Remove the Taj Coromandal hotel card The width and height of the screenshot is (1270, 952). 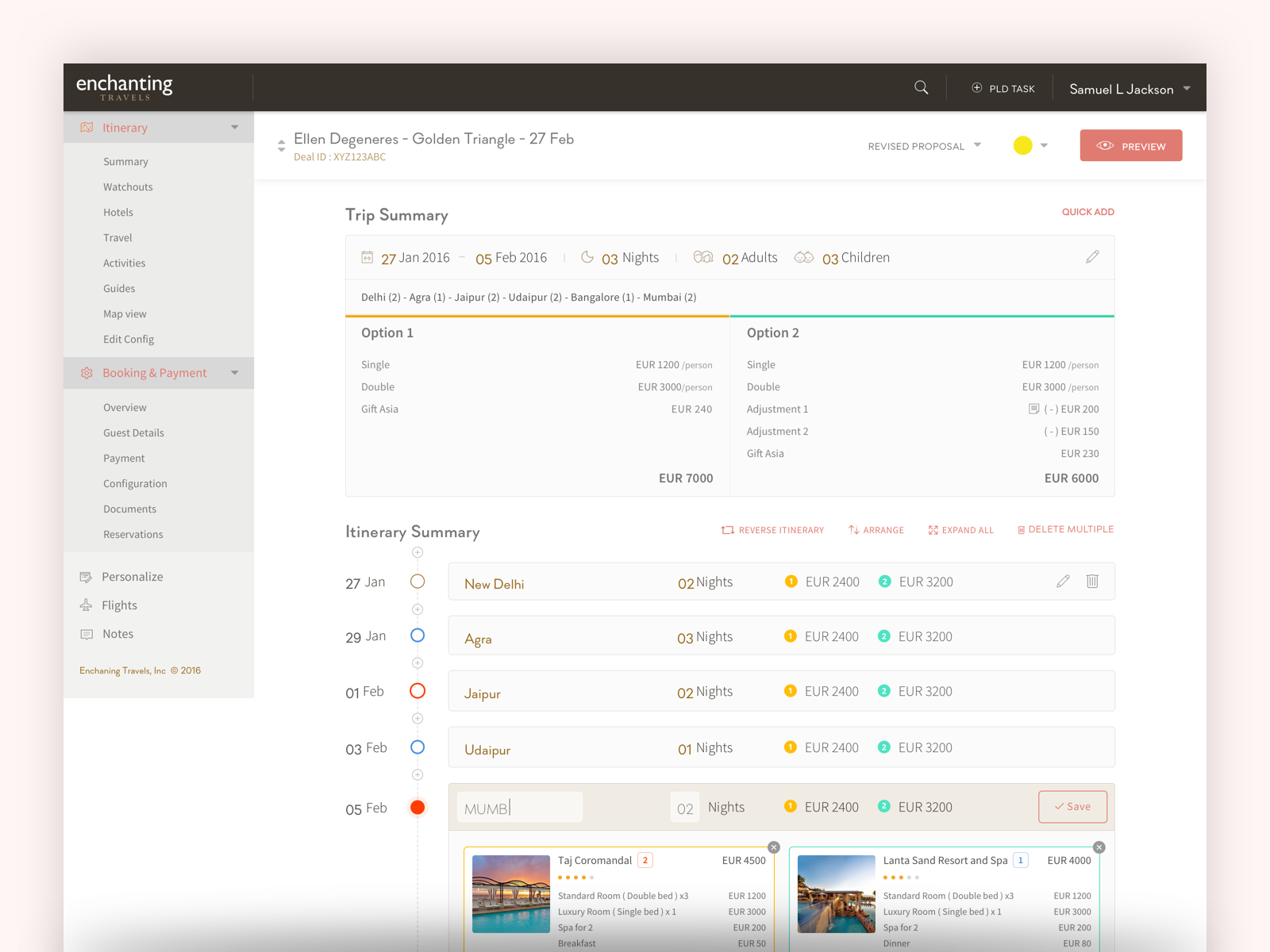point(774,847)
